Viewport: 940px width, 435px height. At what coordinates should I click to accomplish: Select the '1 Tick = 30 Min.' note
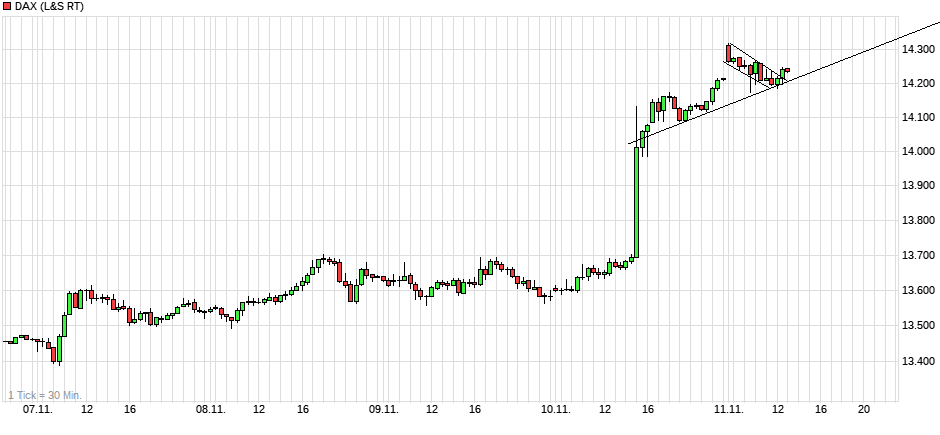(x=45, y=395)
